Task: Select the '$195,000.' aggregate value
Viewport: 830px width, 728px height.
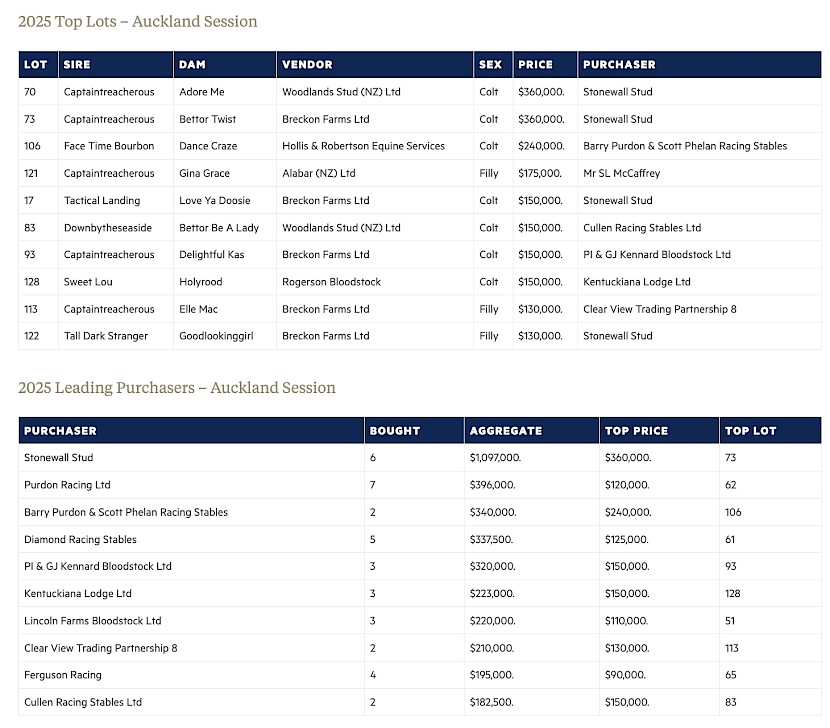Action: (492, 675)
